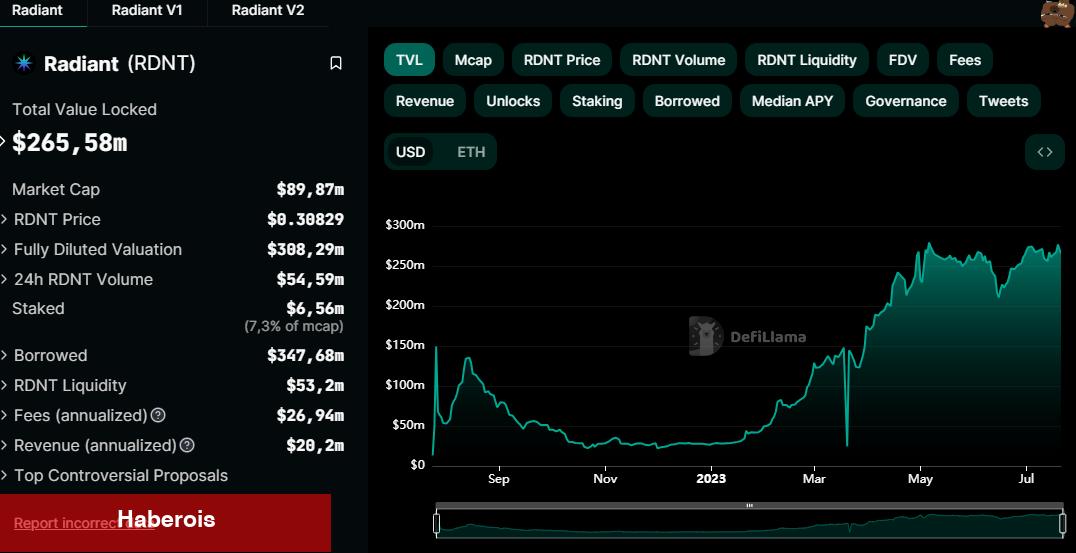This screenshot has height=553, width=1076.
Task: Toggle Borrowed chart metric
Action: coord(687,101)
